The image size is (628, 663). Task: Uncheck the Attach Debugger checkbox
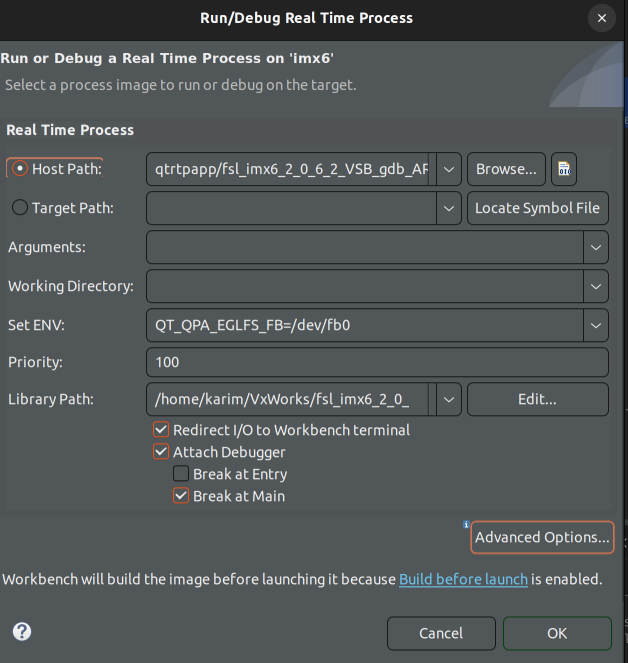(x=162, y=452)
